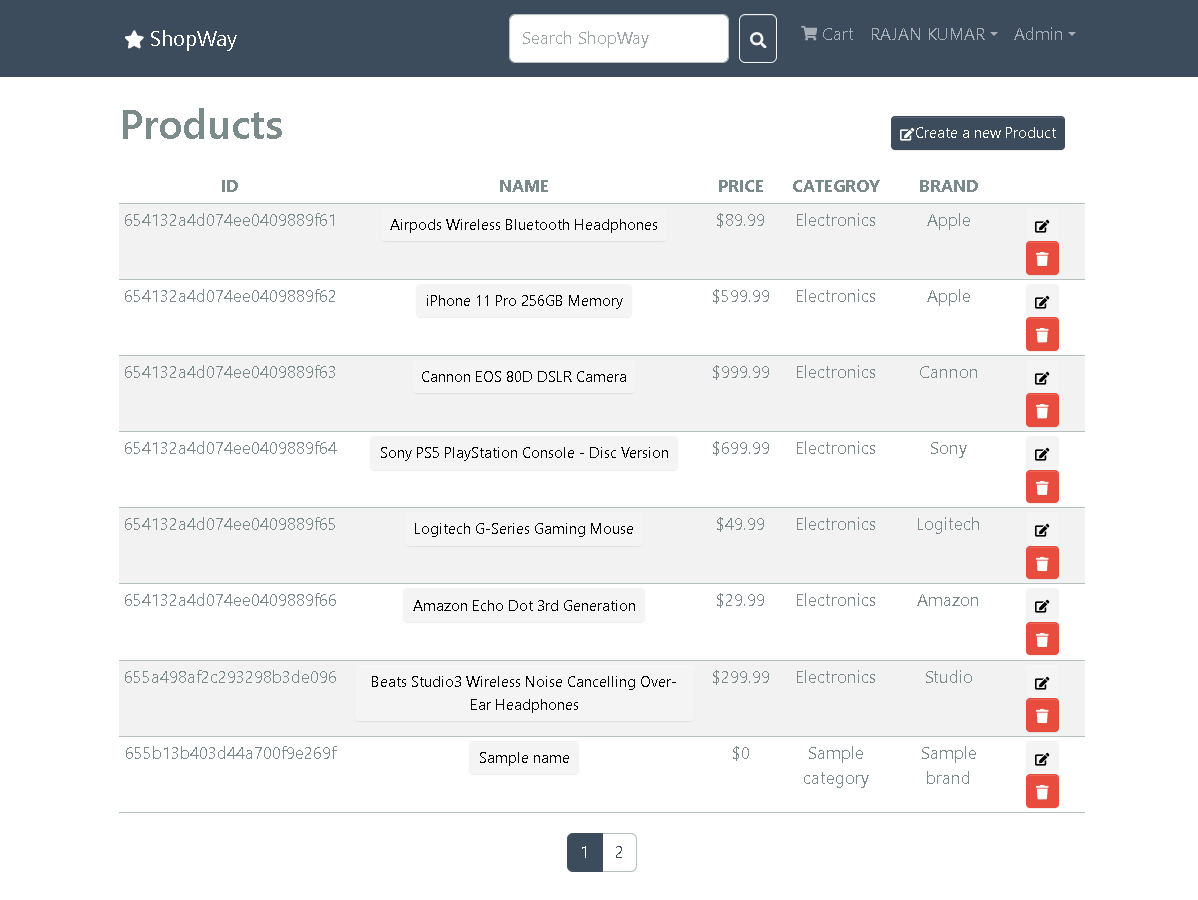Click product ID 654132a4d074ee0409889f64
The image size is (1198, 900).
230,448
